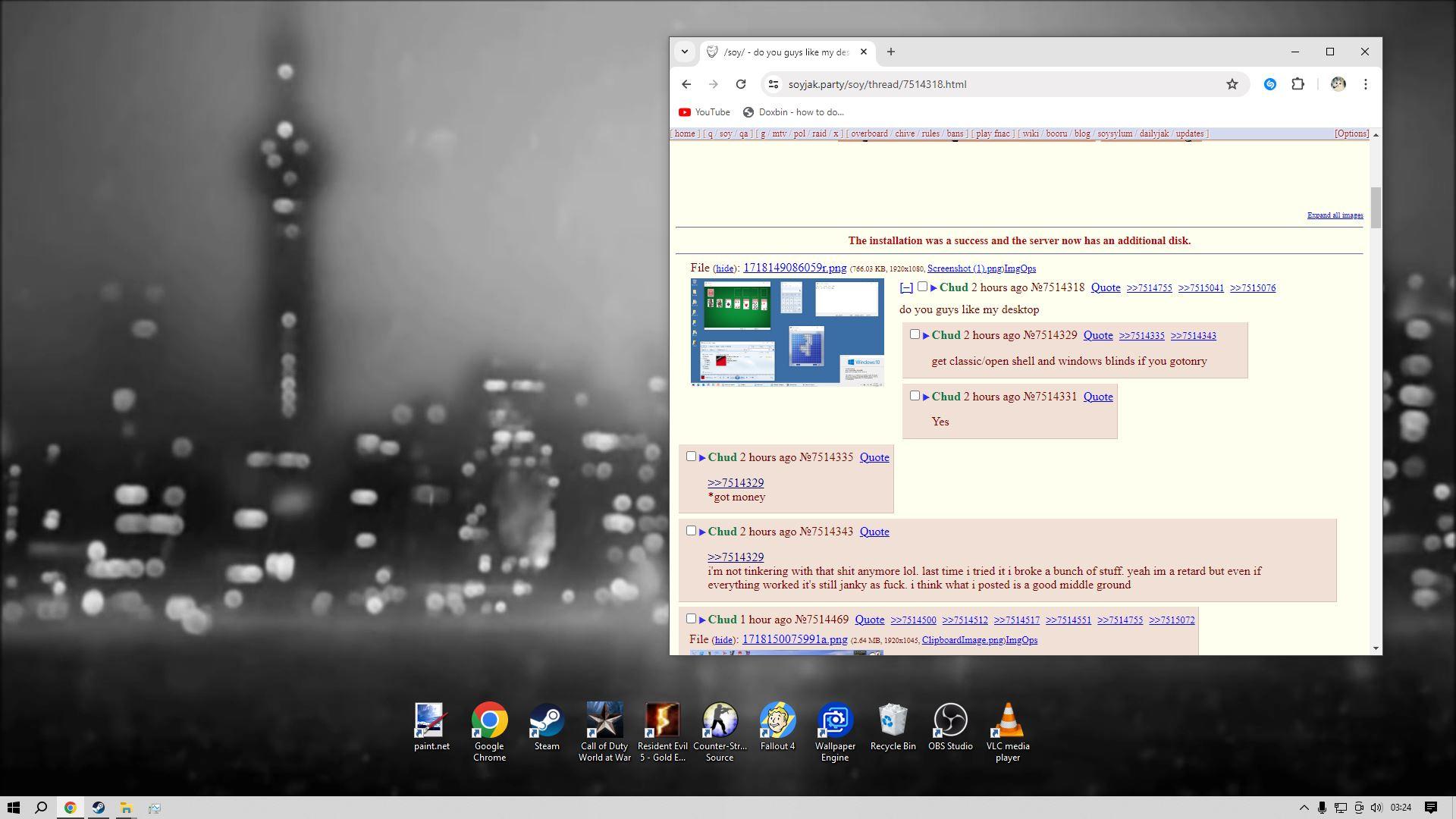1456x819 pixels.
Task: Click the Chrome extensions puzzle icon
Action: (1298, 84)
